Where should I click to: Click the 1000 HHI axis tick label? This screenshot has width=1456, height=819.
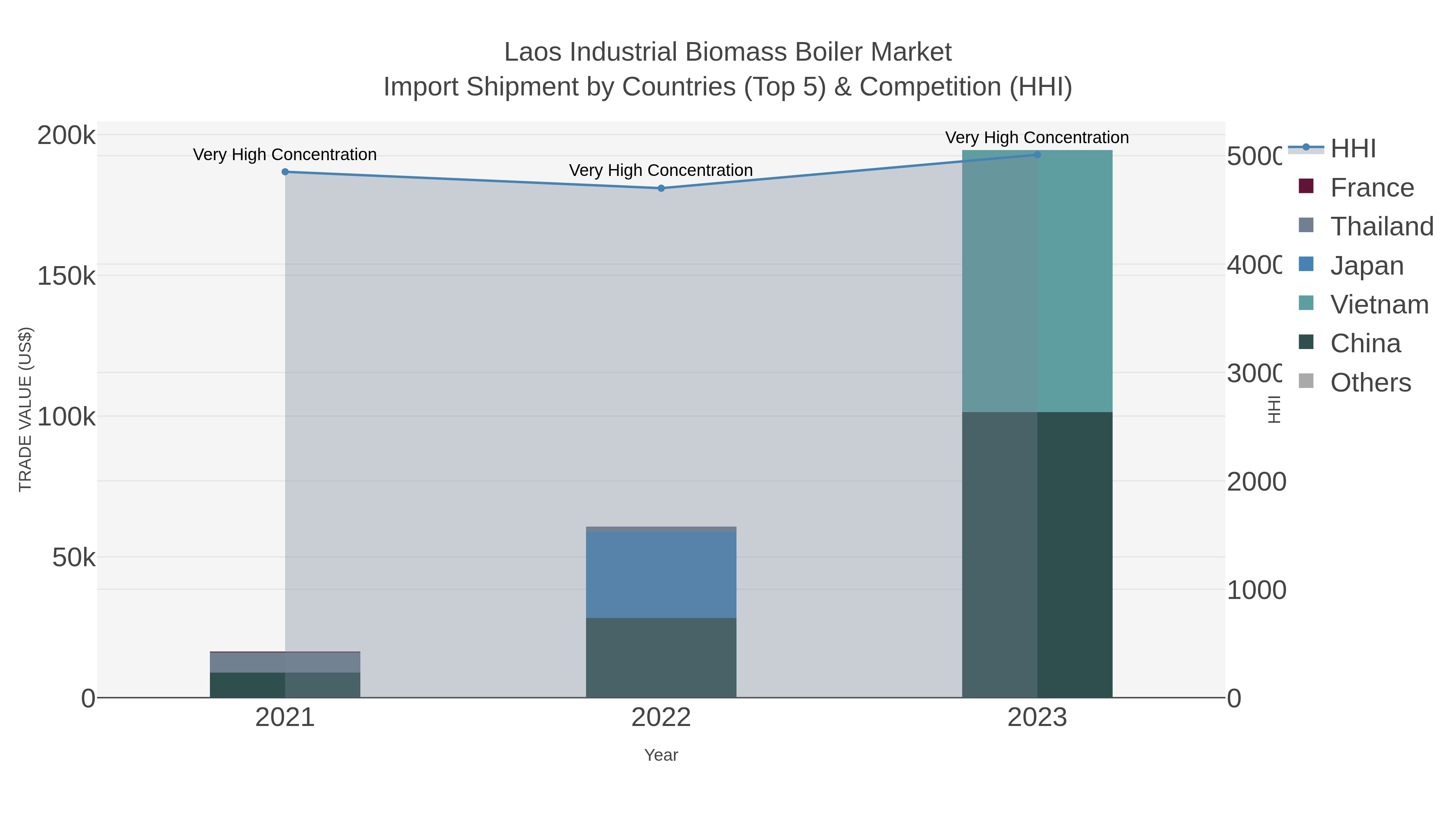point(1257,590)
